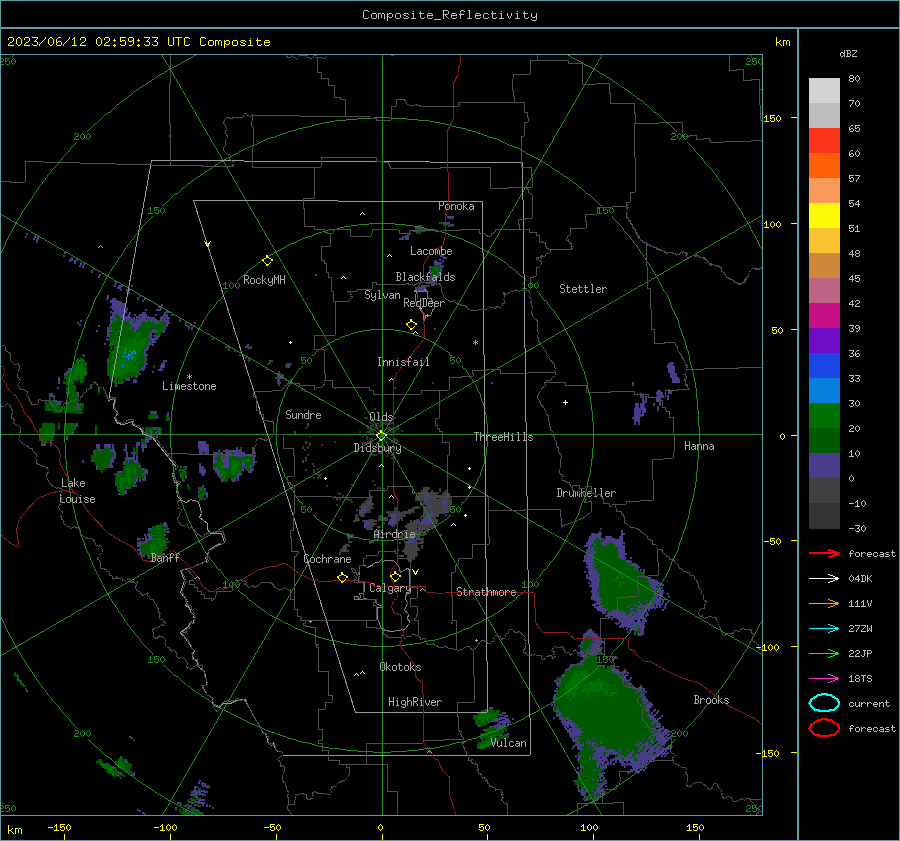
Task: Click the Blackfalds label
Action: pyautogui.click(x=425, y=277)
